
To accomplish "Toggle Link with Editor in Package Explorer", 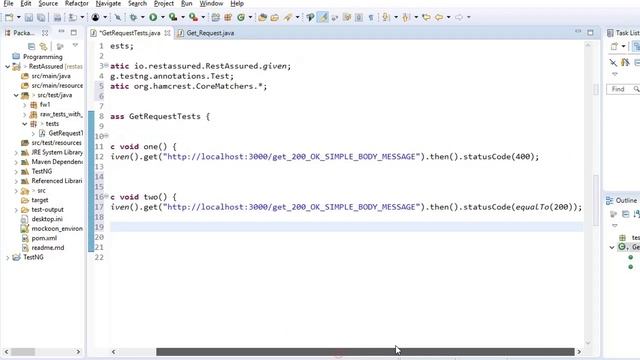I will point(43,47).
